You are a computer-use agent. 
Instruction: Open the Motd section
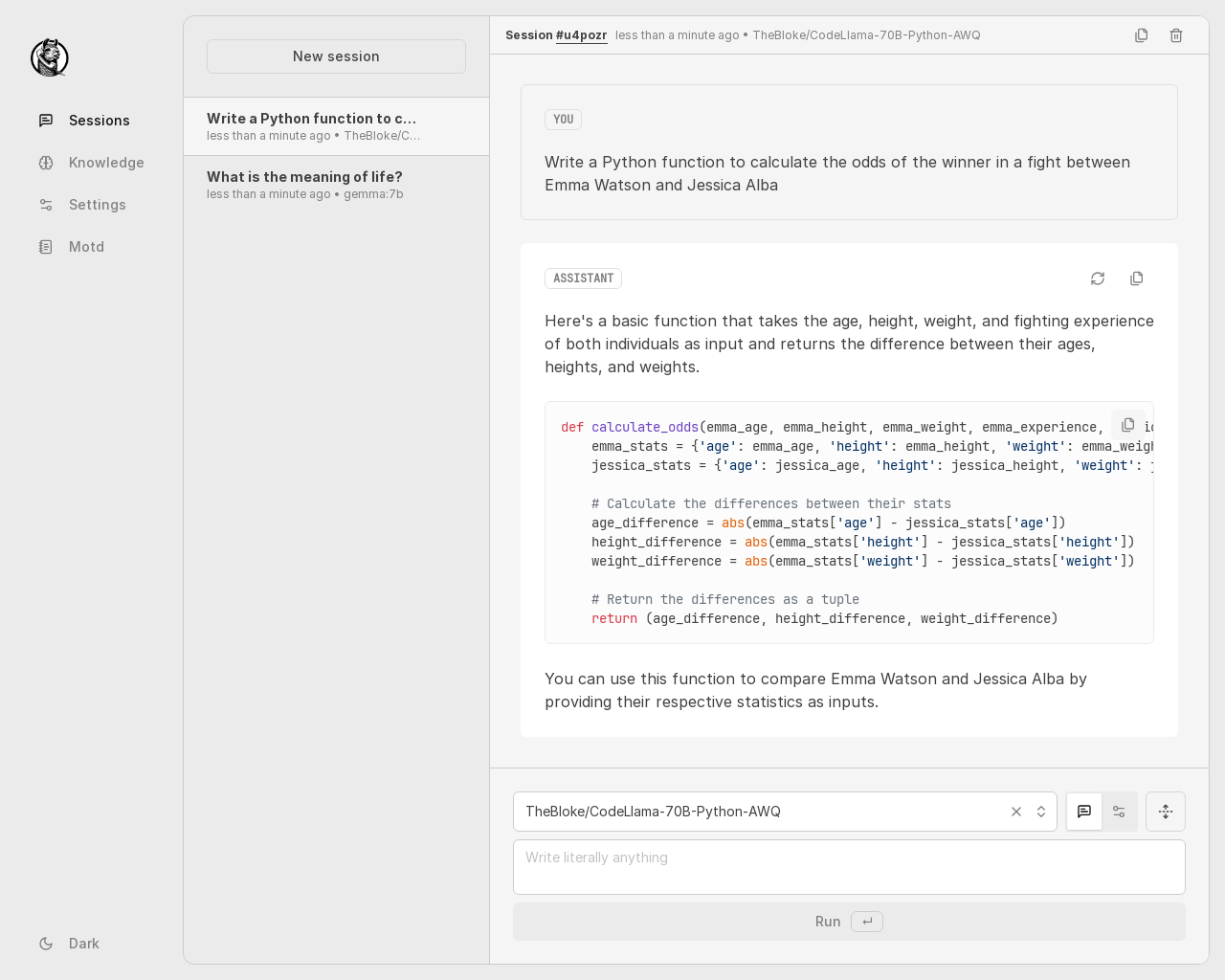pyautogui.click(x=71, y=247)
